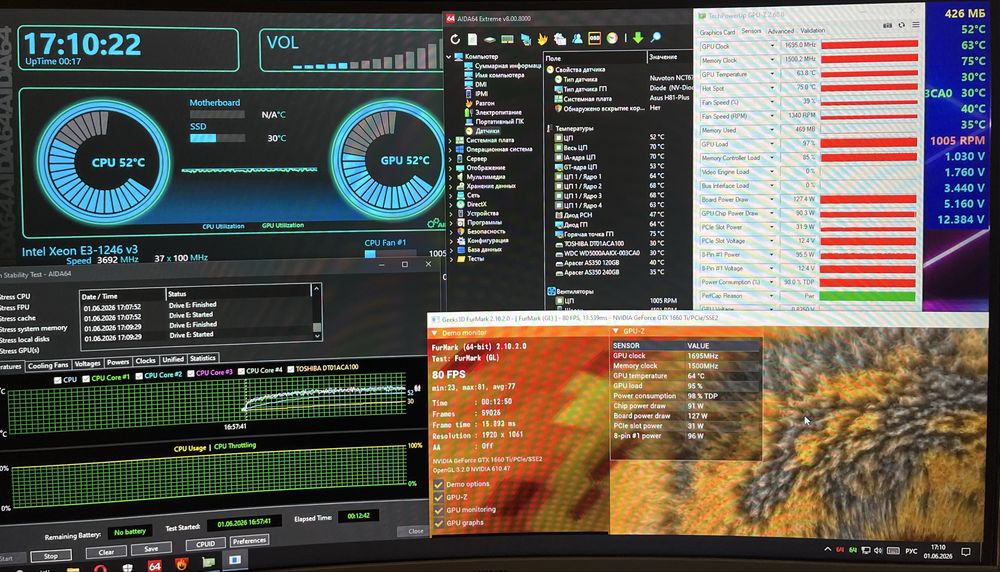Toggle the CPU Core #2 graph checkbox
The height and width of the screenshot is (572, 1000).
(x=138, y=376)
